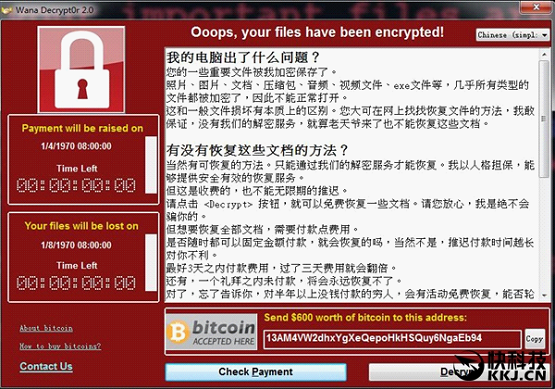Copy the bitcoin address with Copy button
This screenshot has width=555, height=389.
pyautogui.click(x=534, y=339)
